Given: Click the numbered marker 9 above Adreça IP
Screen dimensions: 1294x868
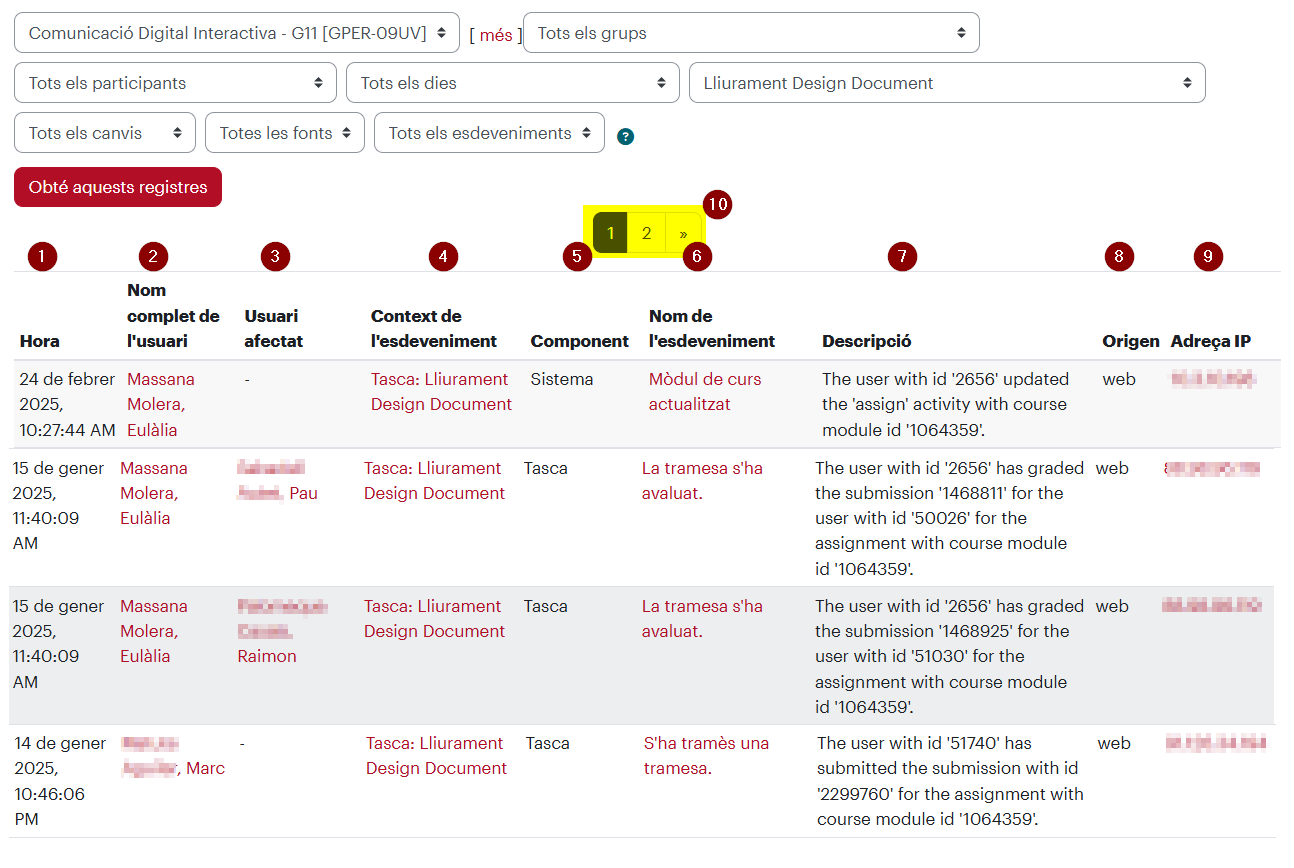Looking at the screenshot, I should 1208,257.
